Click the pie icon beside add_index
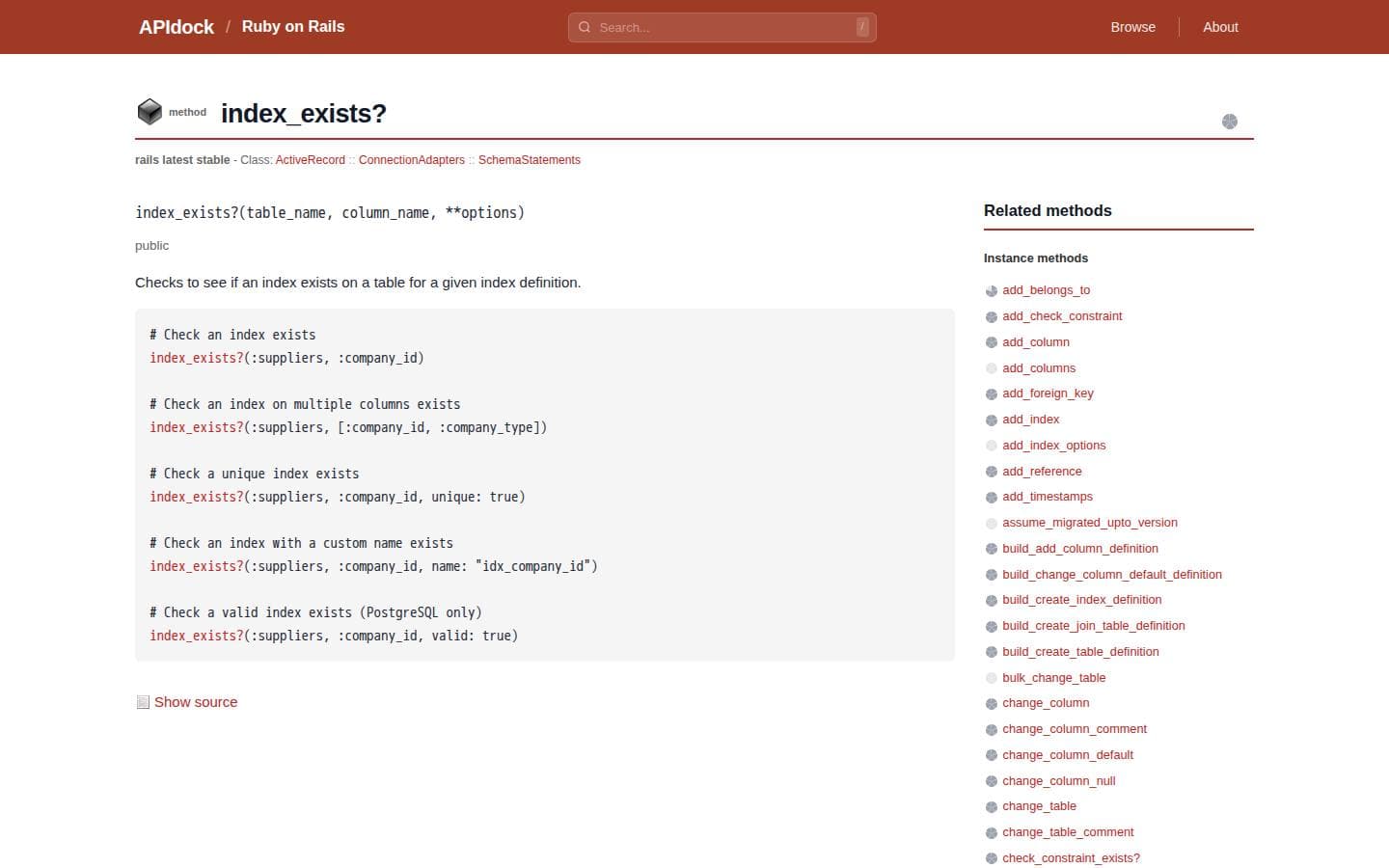The height and width of the screenshot is (868, 1389). (992, 420)
